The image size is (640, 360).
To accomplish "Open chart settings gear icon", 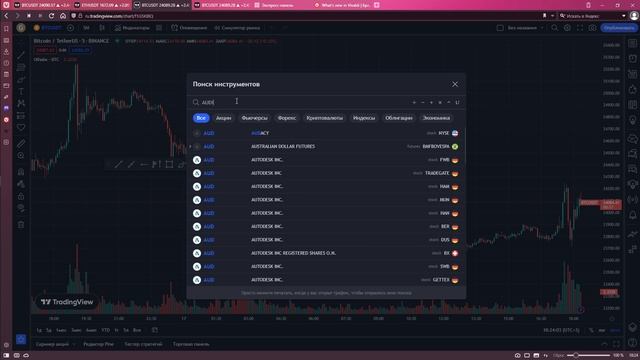I will [567, 28].
